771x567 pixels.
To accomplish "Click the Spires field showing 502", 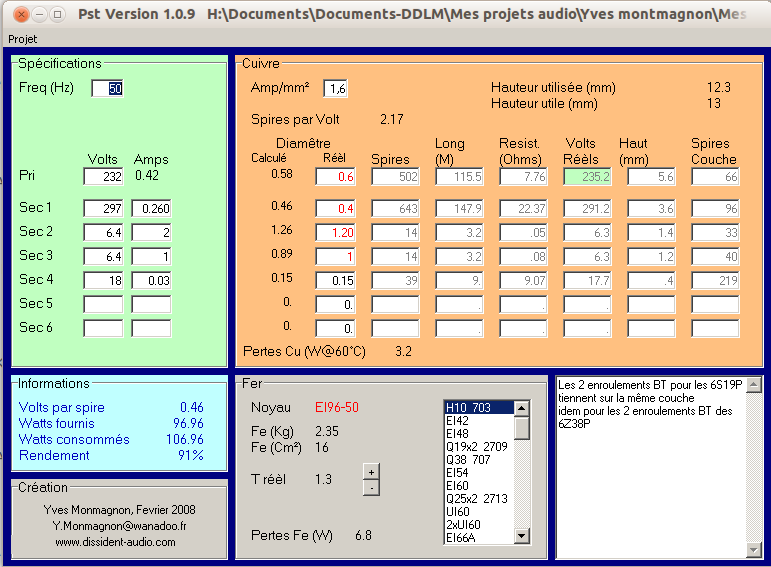I will [395, 177].
